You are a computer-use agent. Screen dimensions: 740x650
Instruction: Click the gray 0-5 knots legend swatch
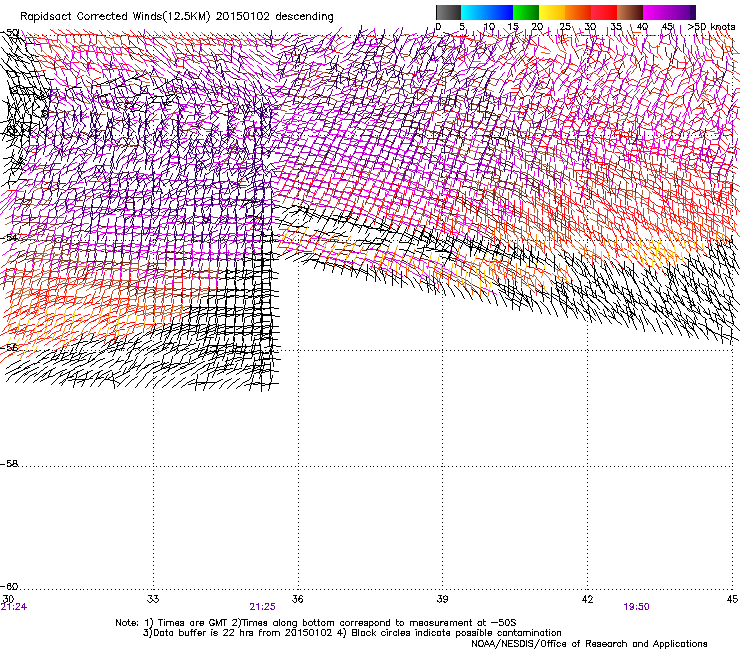(x=448, y=12)
